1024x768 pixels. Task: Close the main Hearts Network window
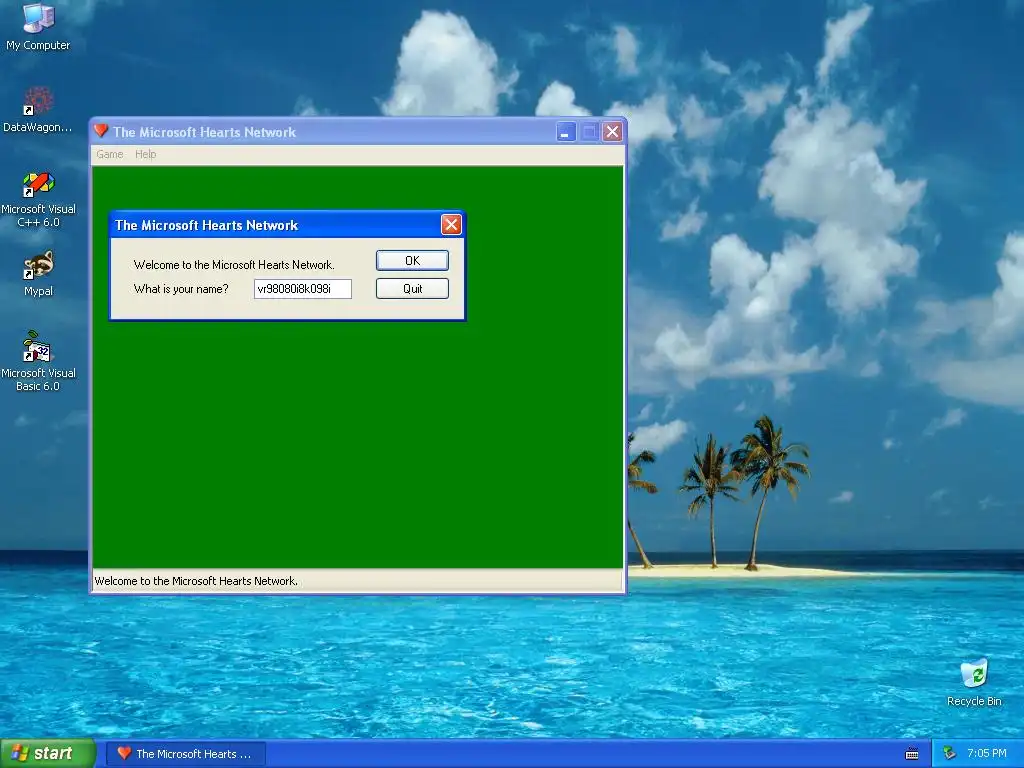tap(612, 132)
